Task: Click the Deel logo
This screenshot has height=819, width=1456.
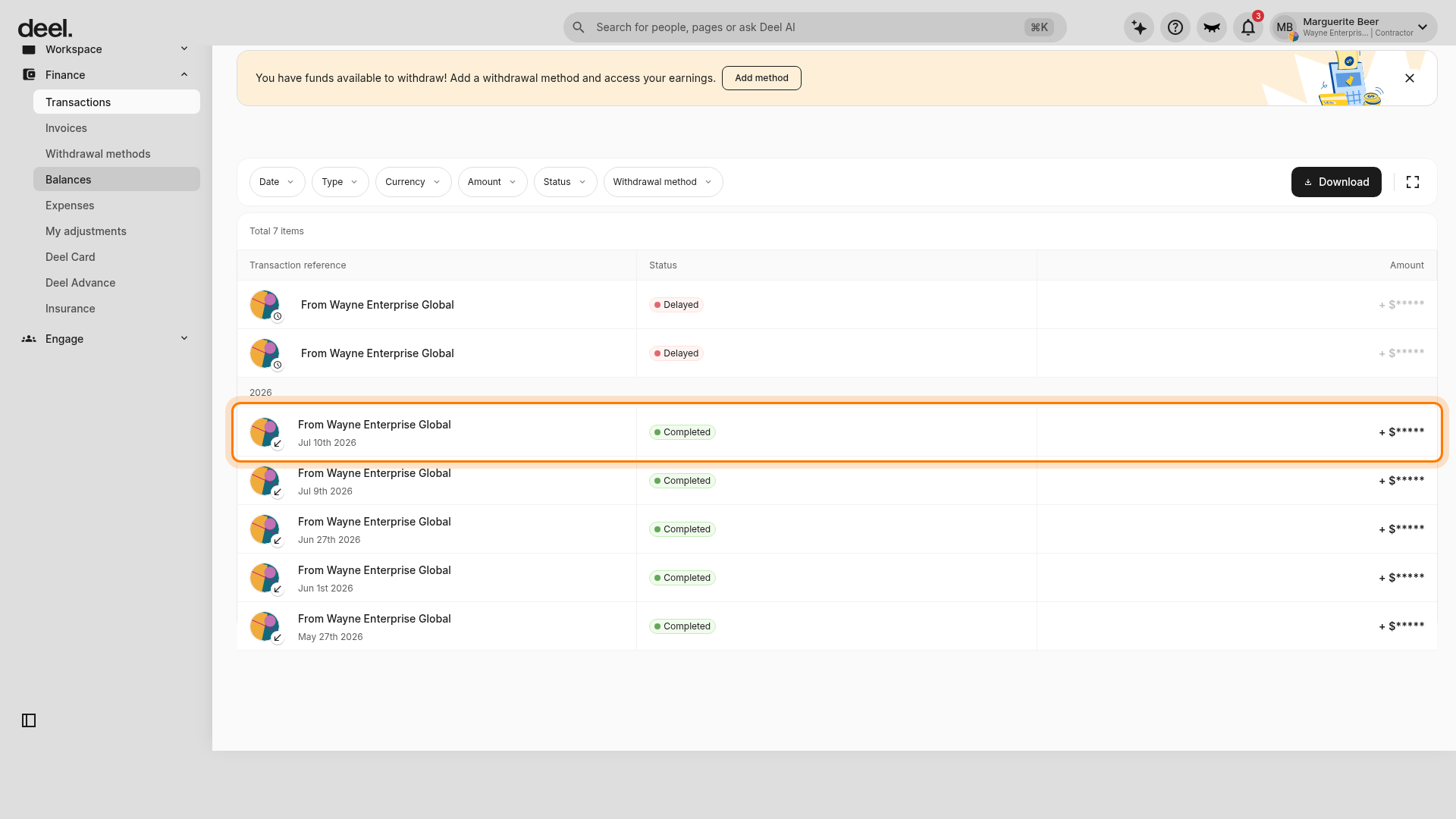Action: tap(45, 28)
